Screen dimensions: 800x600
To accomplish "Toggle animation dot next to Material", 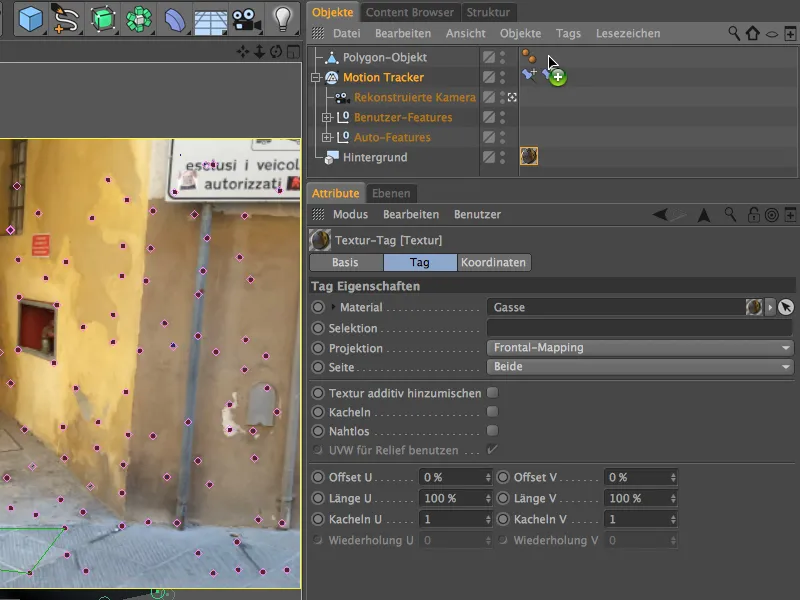I will point(318,307).
